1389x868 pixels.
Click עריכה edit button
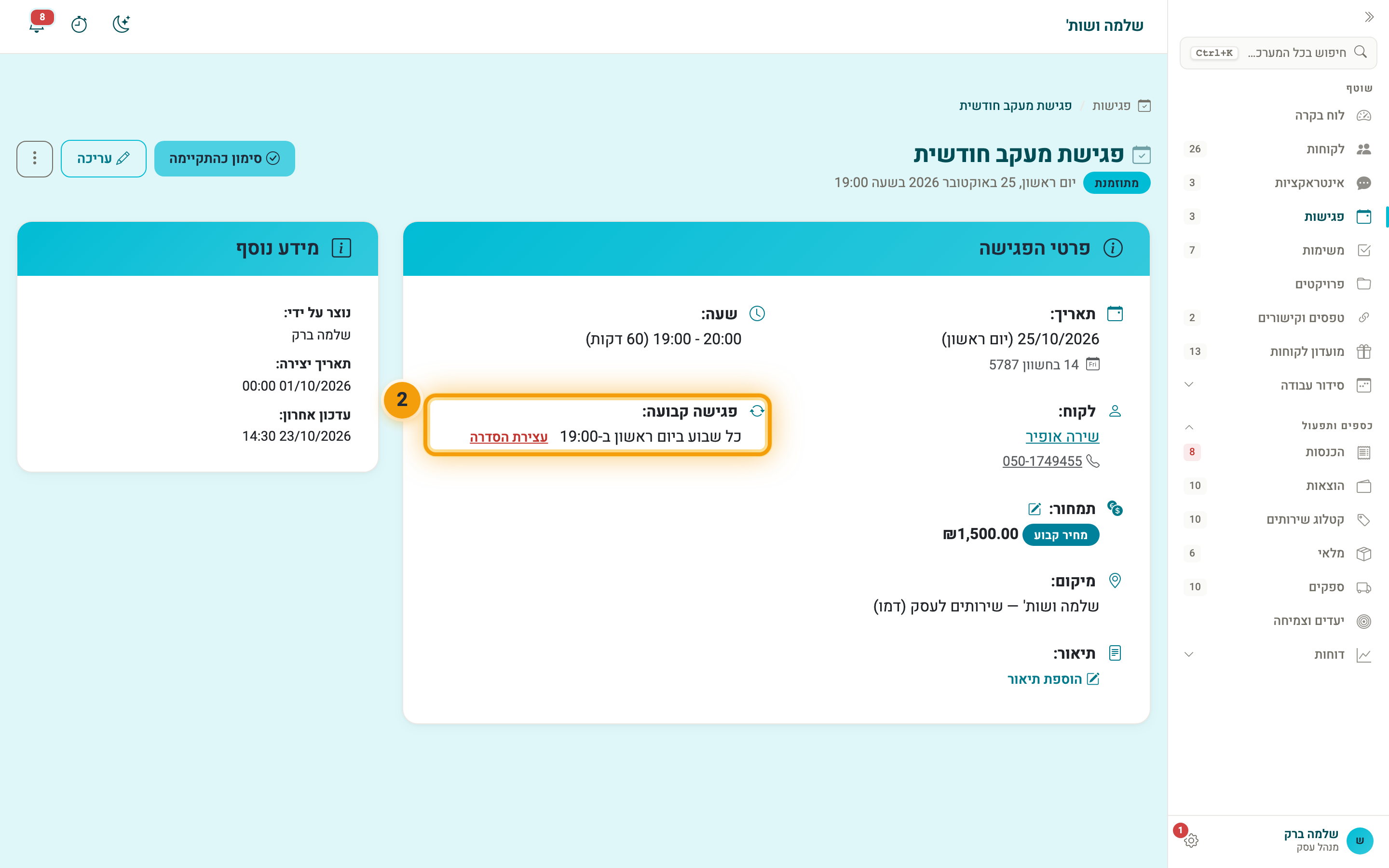pos(103,159)
